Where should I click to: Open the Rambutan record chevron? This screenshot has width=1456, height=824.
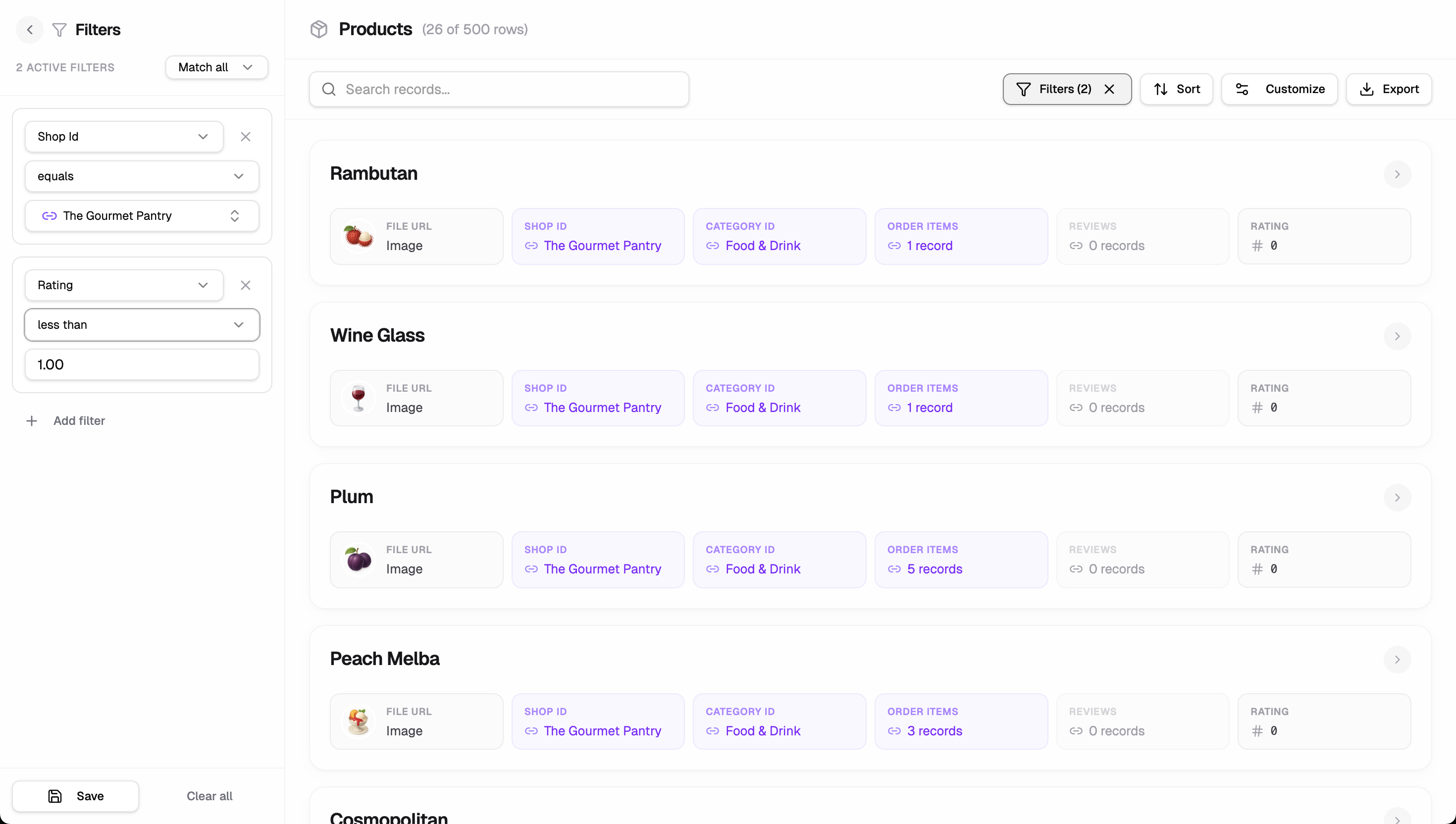click(x=1397, y=174)
